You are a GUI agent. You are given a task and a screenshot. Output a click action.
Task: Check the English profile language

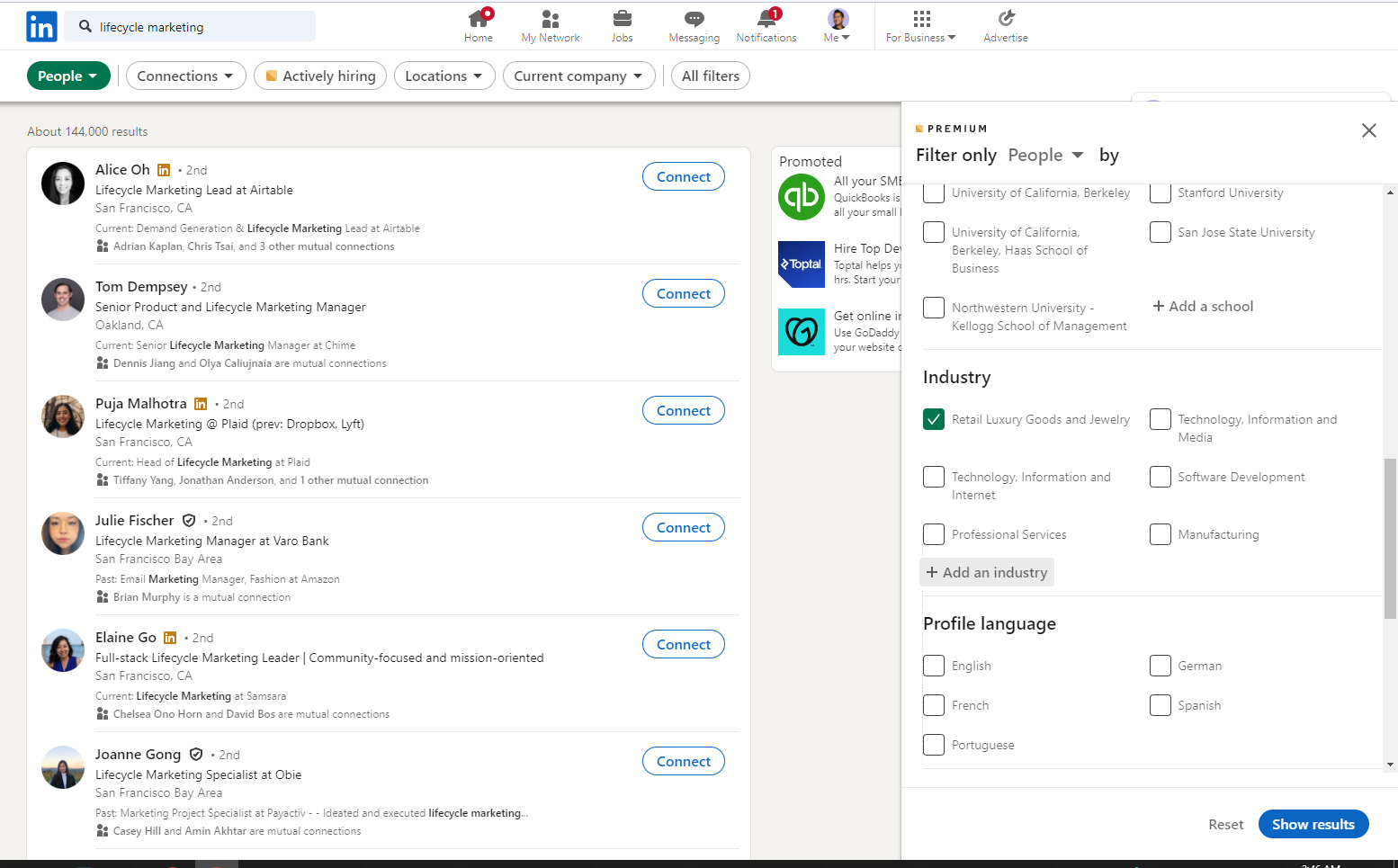pos(934,666)
